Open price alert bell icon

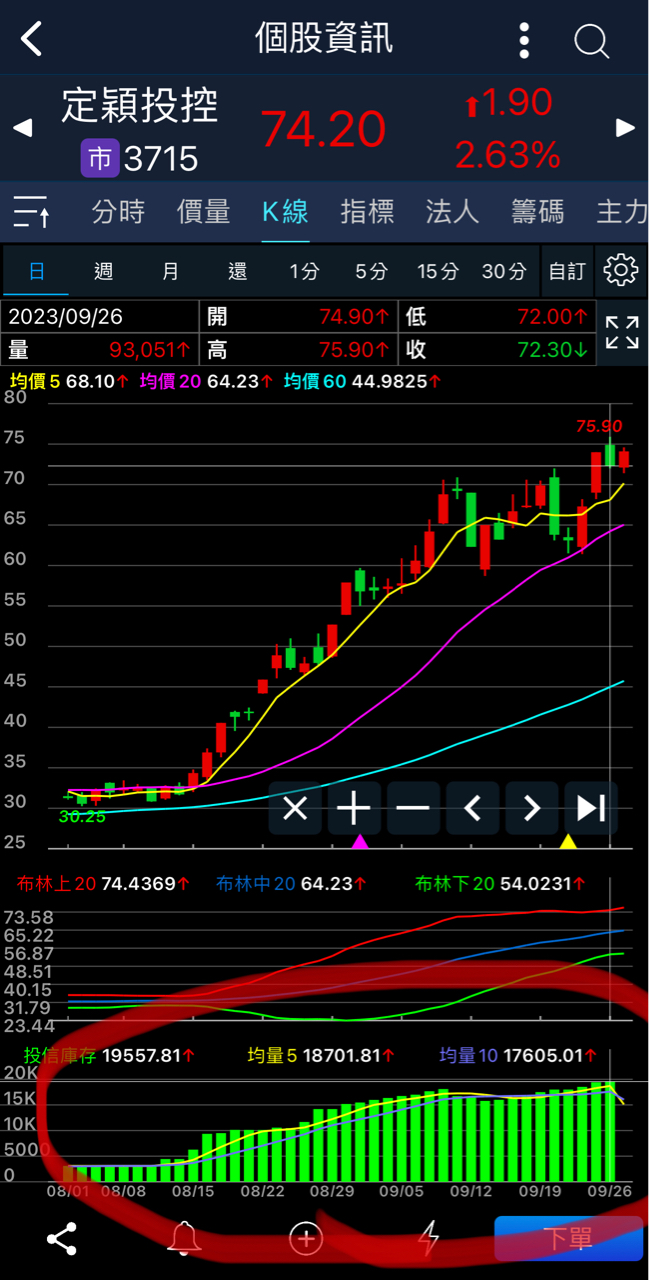pos(183,1239)
